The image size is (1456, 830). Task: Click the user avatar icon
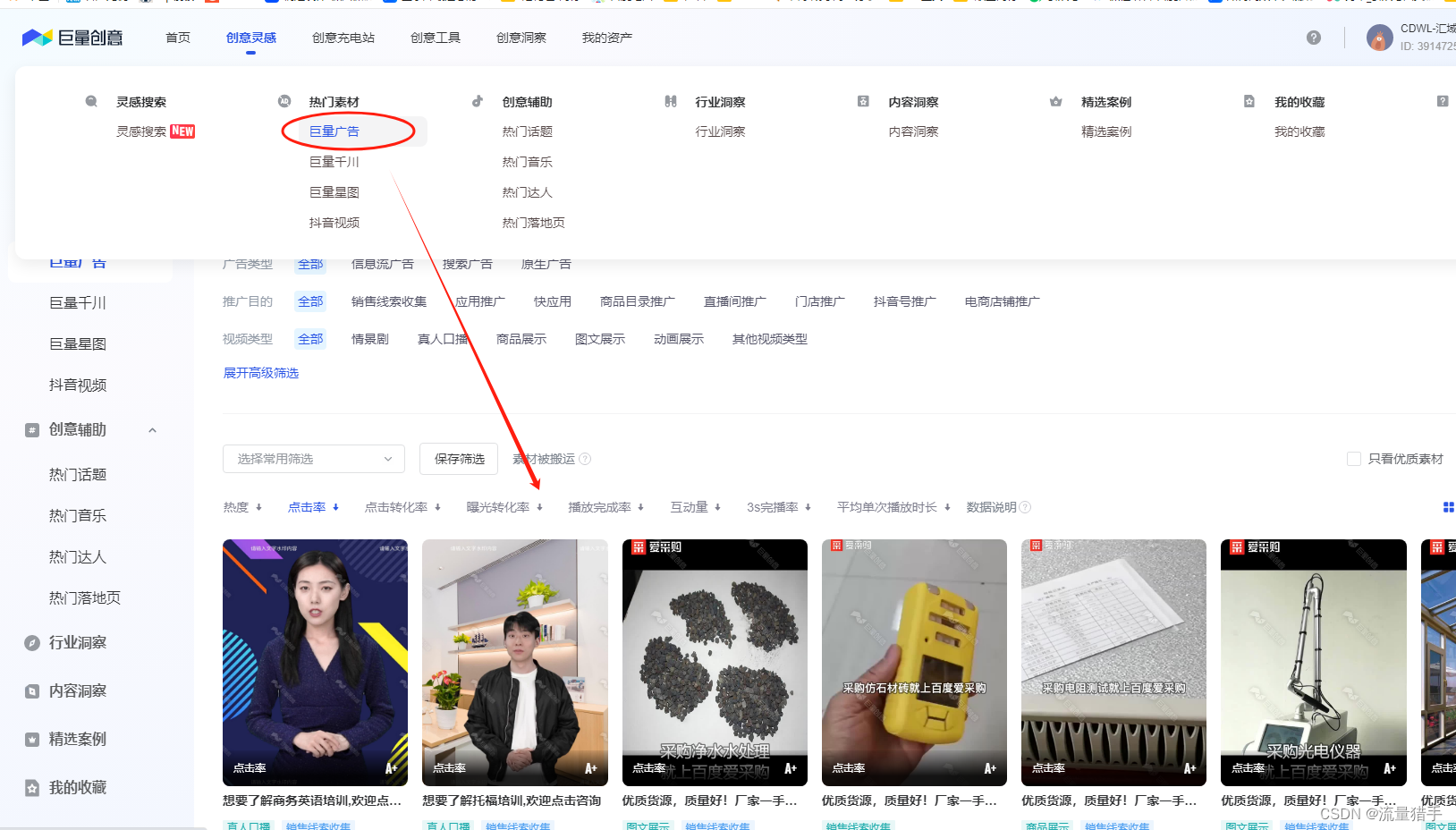tap(1380, 38)
